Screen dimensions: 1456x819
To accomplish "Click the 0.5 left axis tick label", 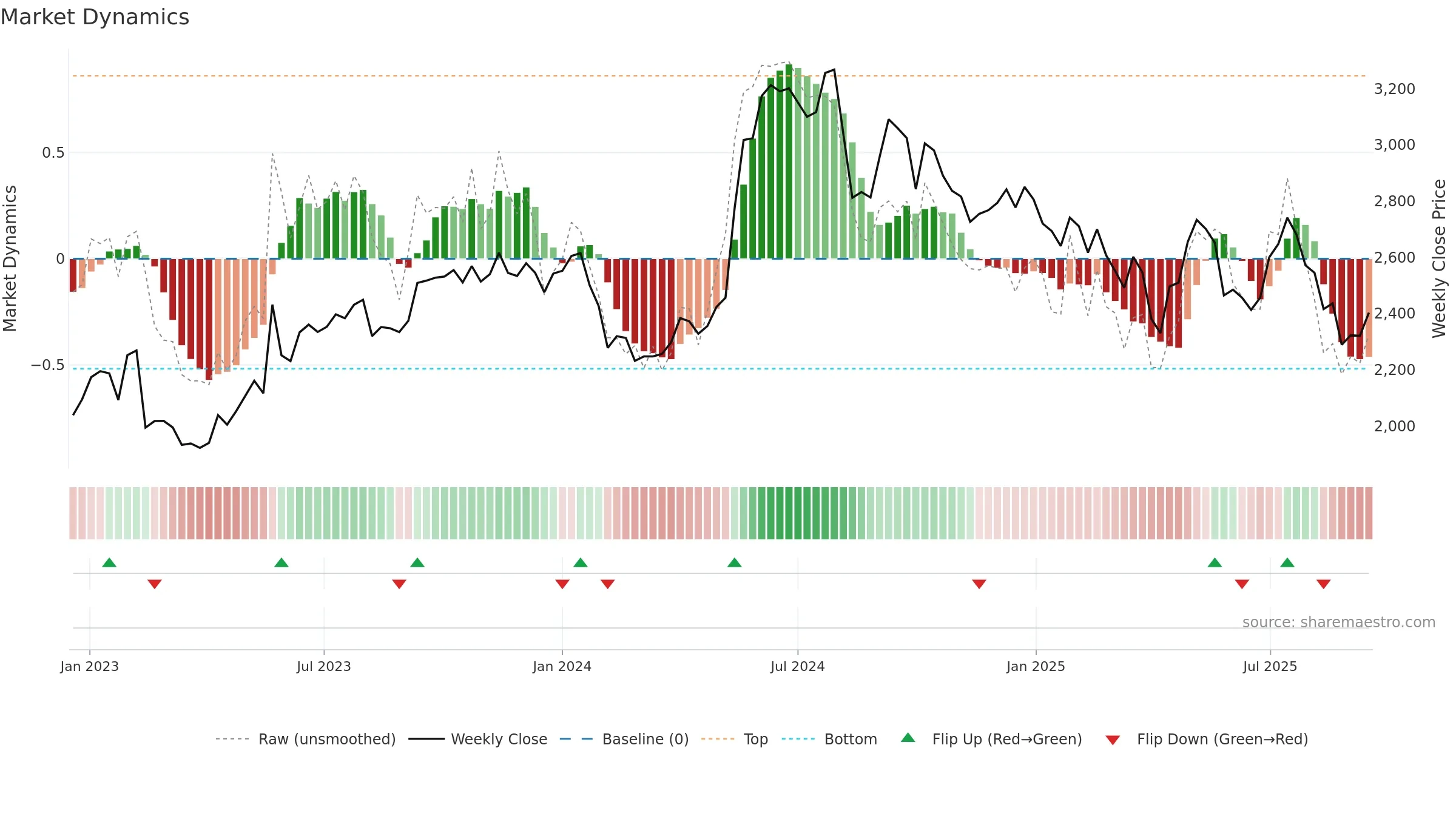I will click(53, 153).
